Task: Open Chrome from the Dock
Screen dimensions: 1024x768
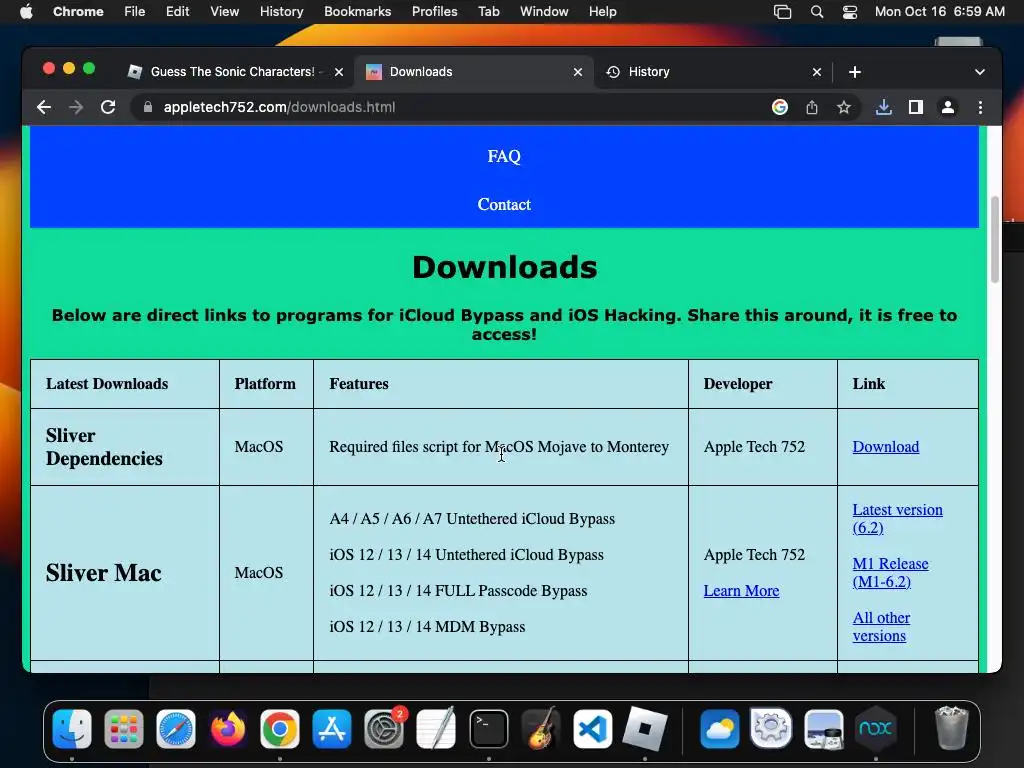Action: (280, 728)
